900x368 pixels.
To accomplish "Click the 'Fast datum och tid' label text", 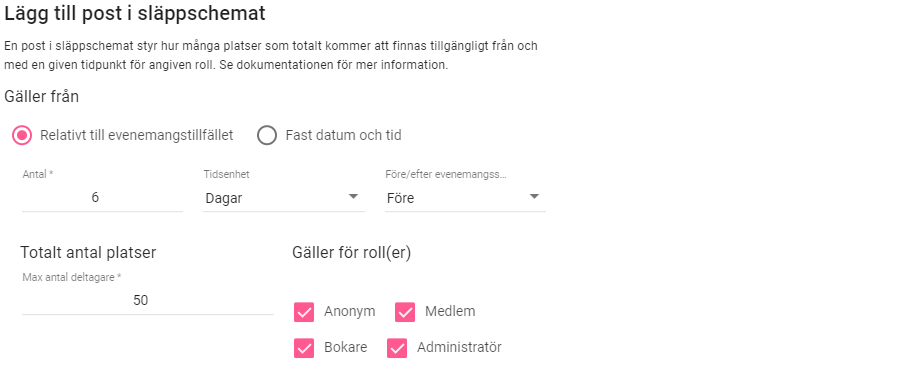I will (343, 135).
